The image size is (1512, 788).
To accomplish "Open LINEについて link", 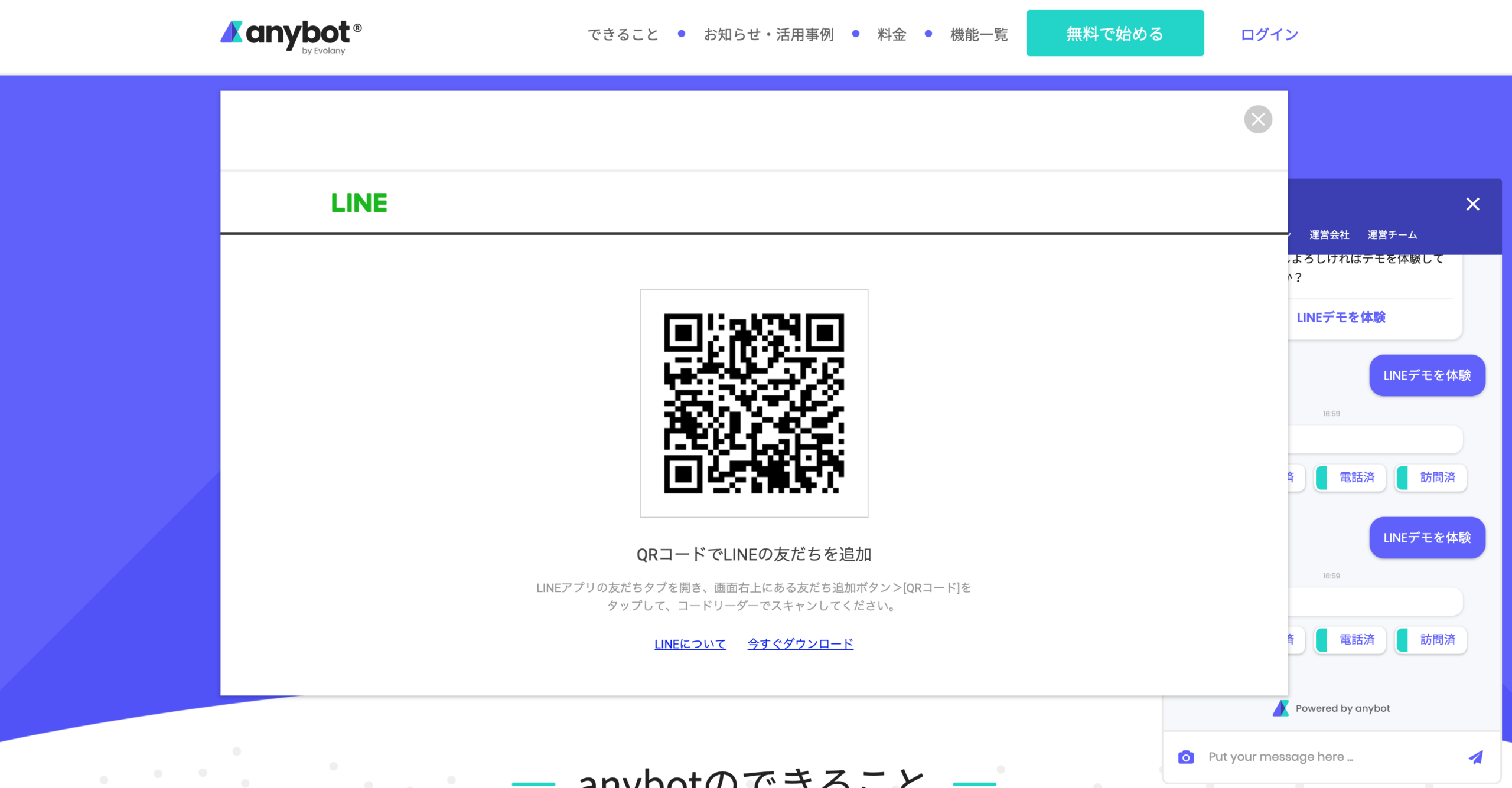I will [x=690, y=644].
